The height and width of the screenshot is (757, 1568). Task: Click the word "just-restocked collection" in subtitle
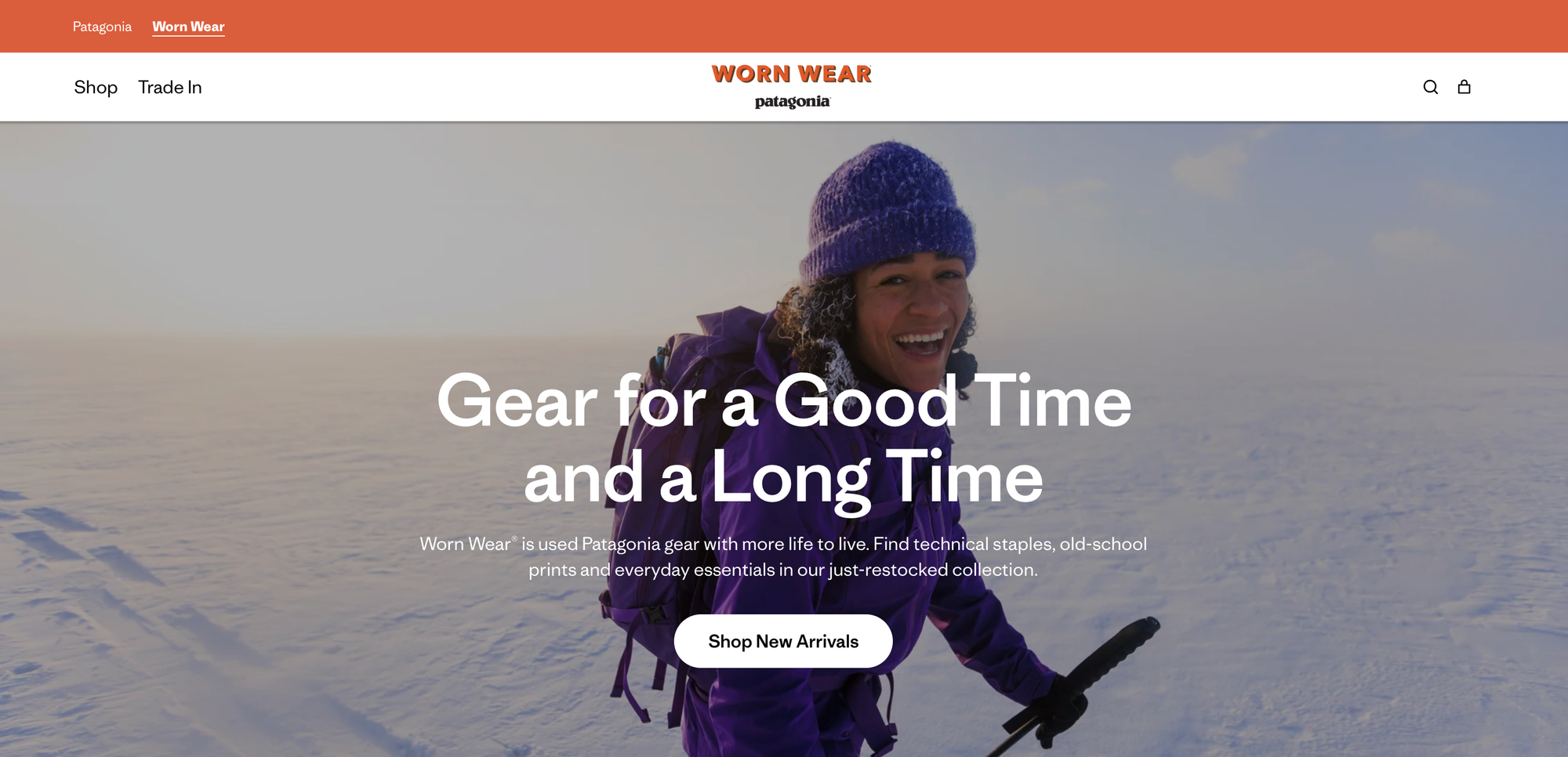pos(933,570)
